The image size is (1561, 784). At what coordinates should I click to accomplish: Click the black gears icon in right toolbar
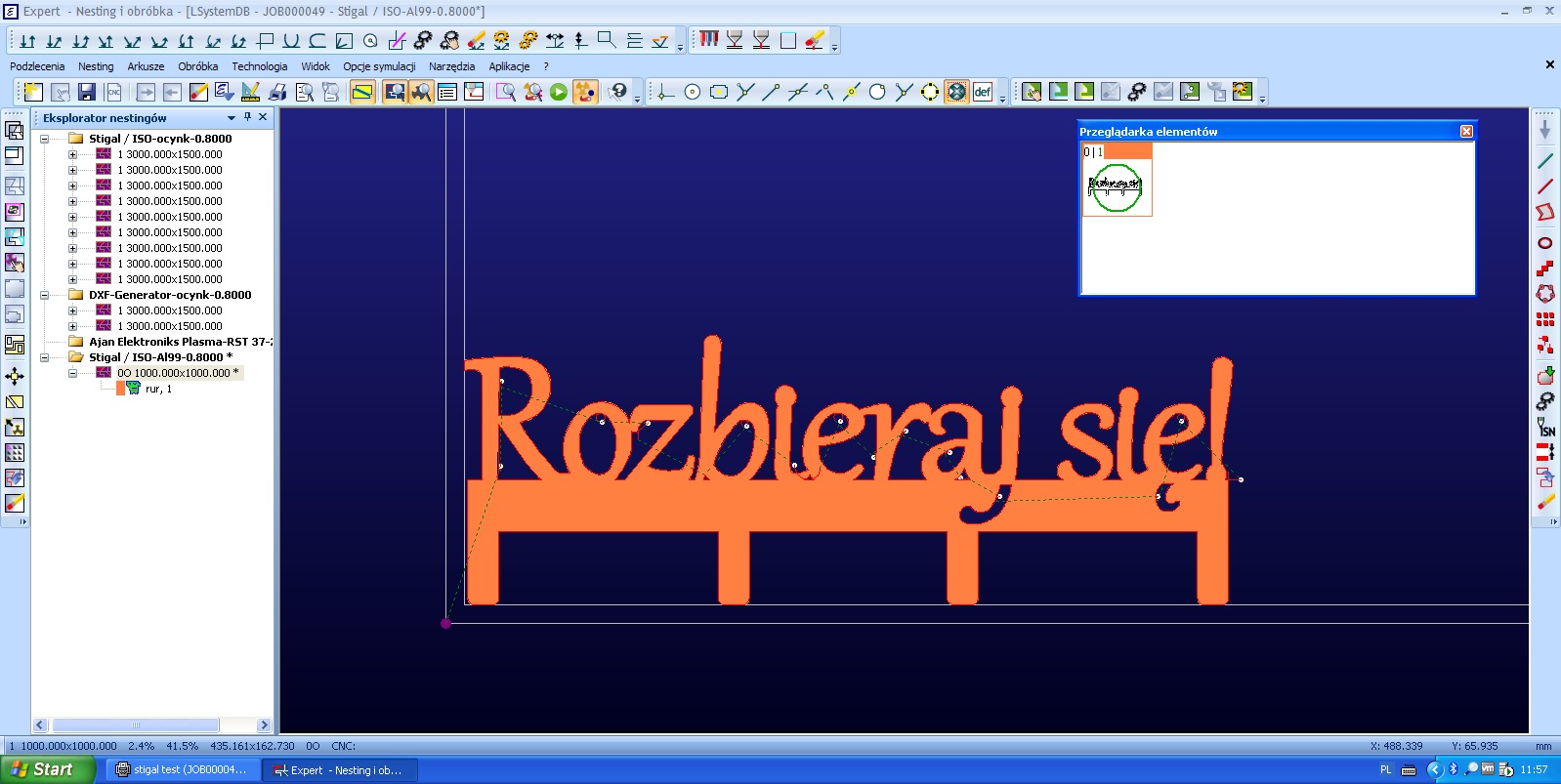(1545, 401)
